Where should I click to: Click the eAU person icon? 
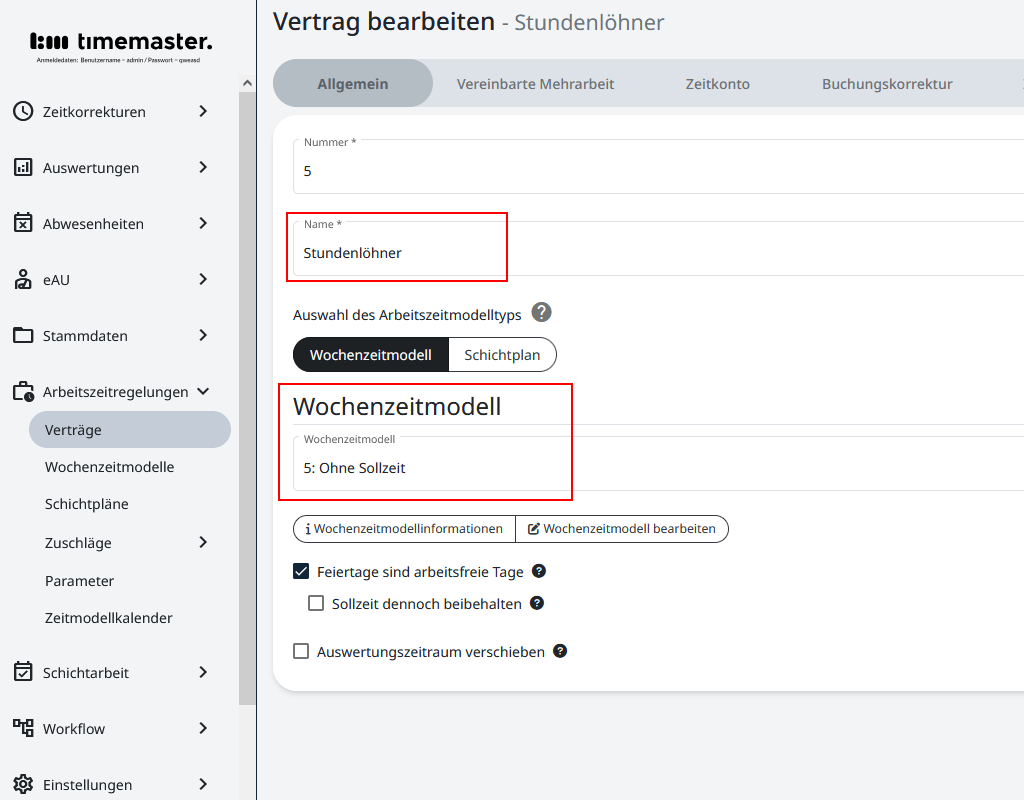click(x=22, y=279)
